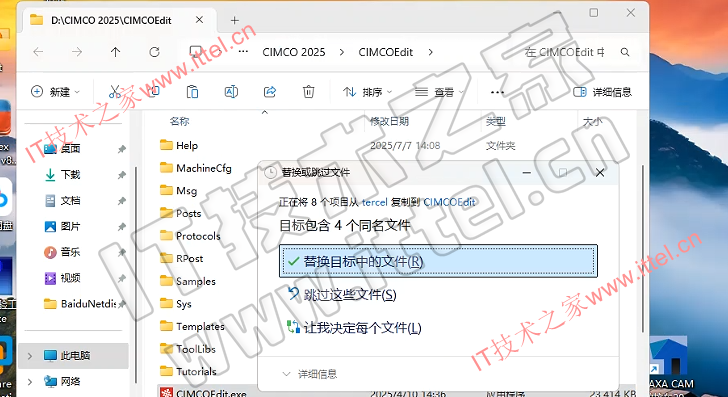Screen dimensions: 728x397
Task: Open 视频 in quick access
Action: coord(71,278)
